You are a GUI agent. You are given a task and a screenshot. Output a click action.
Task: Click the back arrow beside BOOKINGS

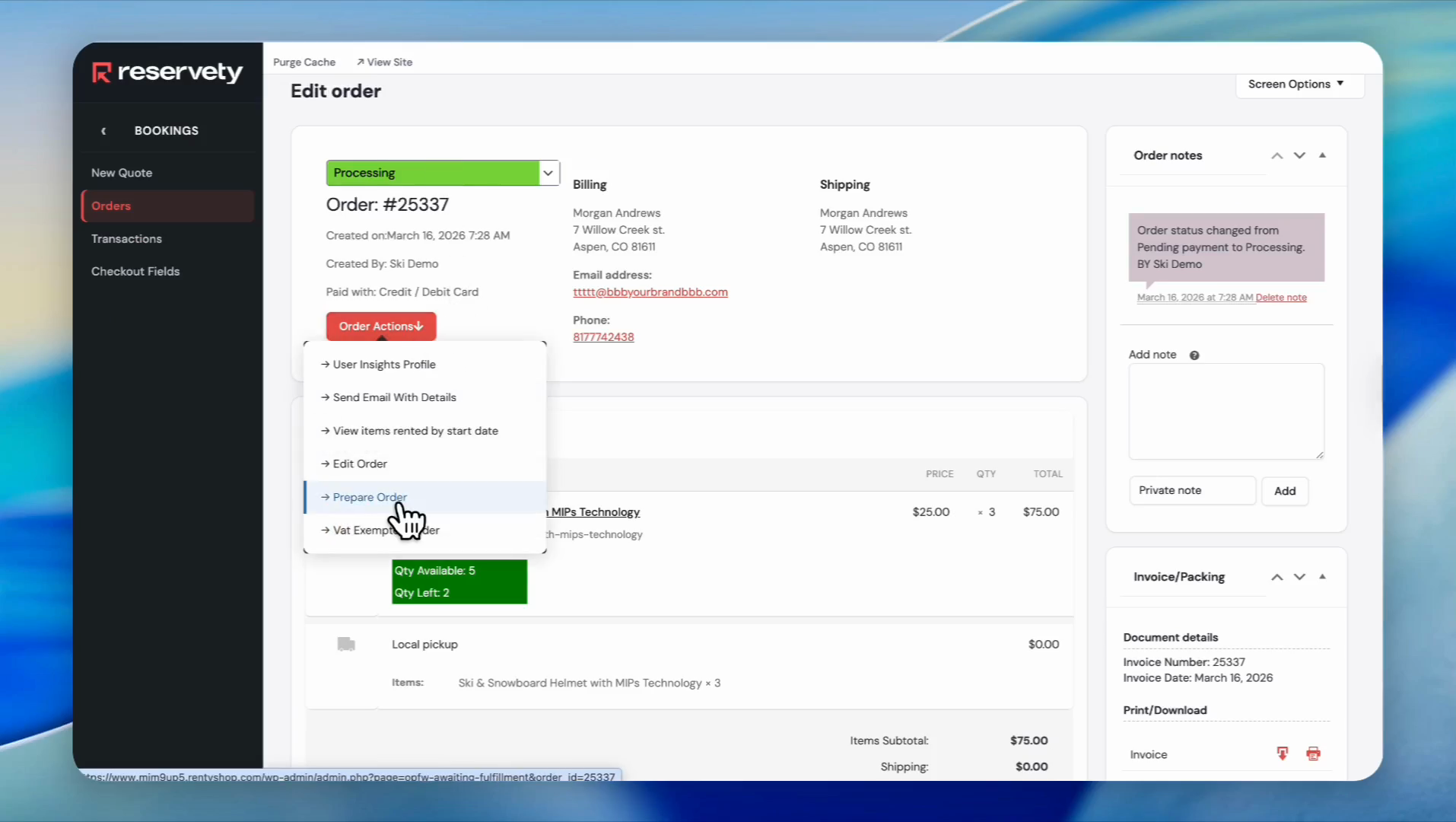coord(103,131)
